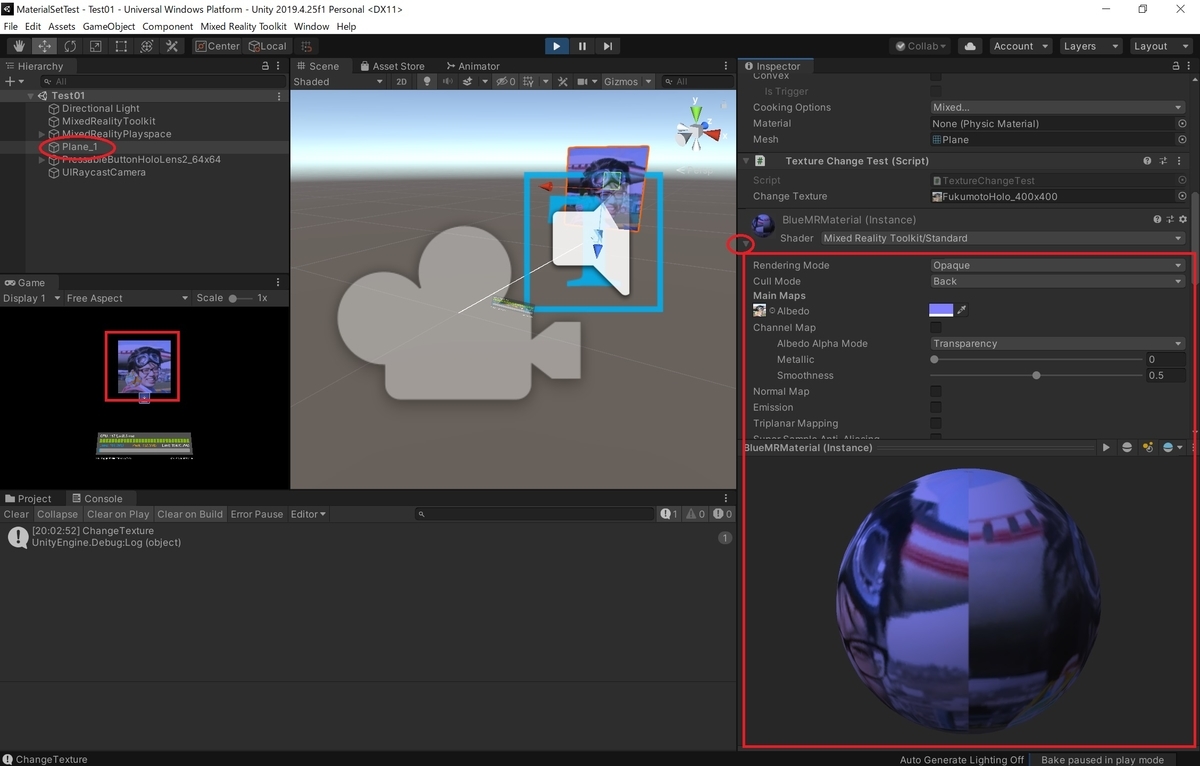Stop play mode with the Play button
Viewport: 1200px width, 766px height.
pos(557,46)
